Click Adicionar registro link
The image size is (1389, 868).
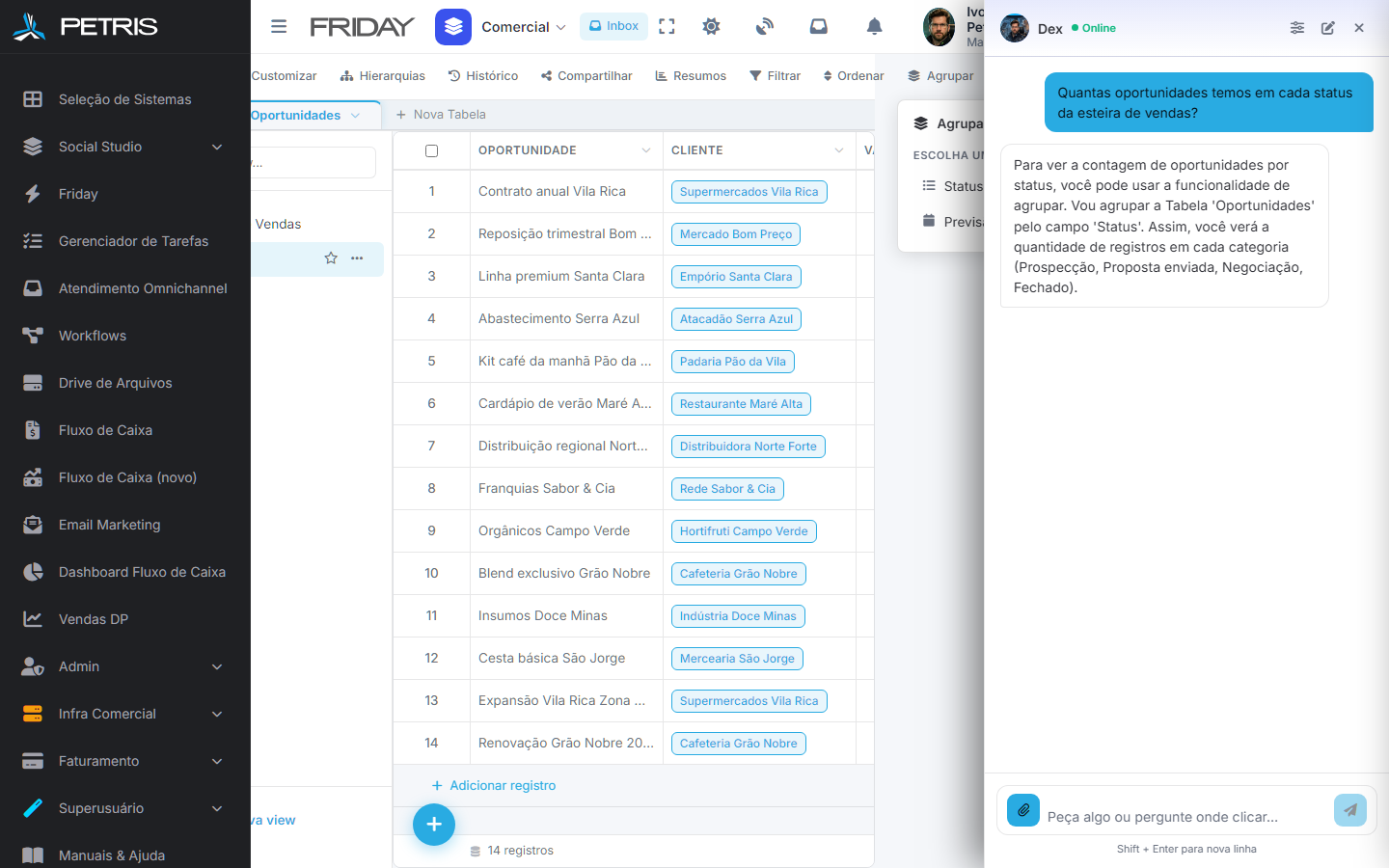tap(494, 786)
